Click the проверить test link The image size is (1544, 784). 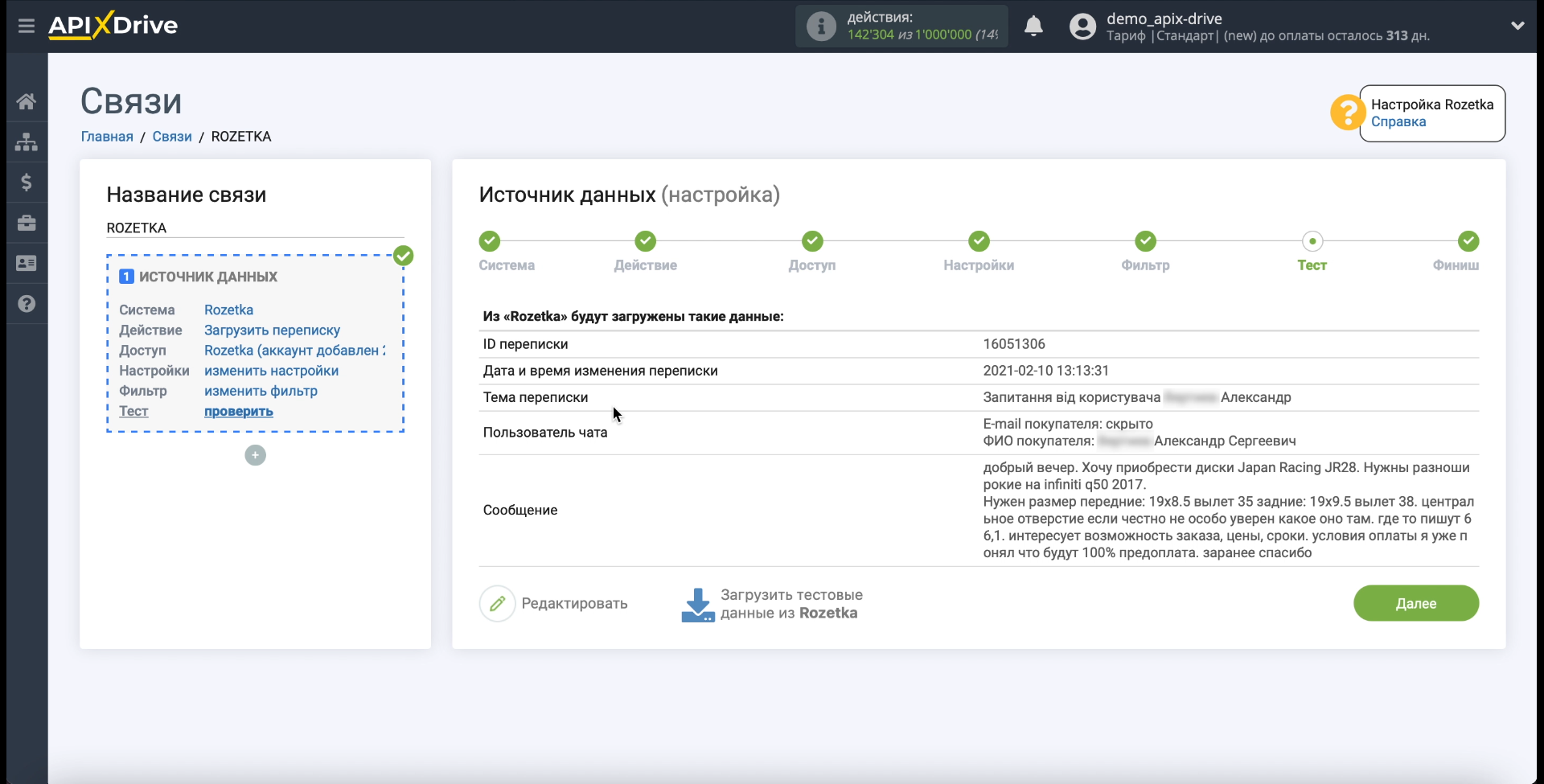tap(238, 411)
